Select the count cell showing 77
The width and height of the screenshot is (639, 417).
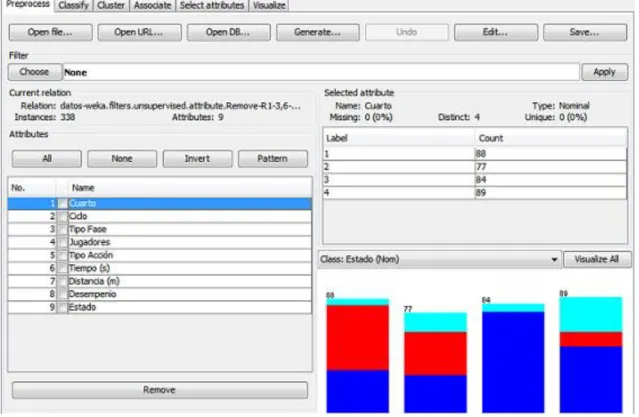551,167
